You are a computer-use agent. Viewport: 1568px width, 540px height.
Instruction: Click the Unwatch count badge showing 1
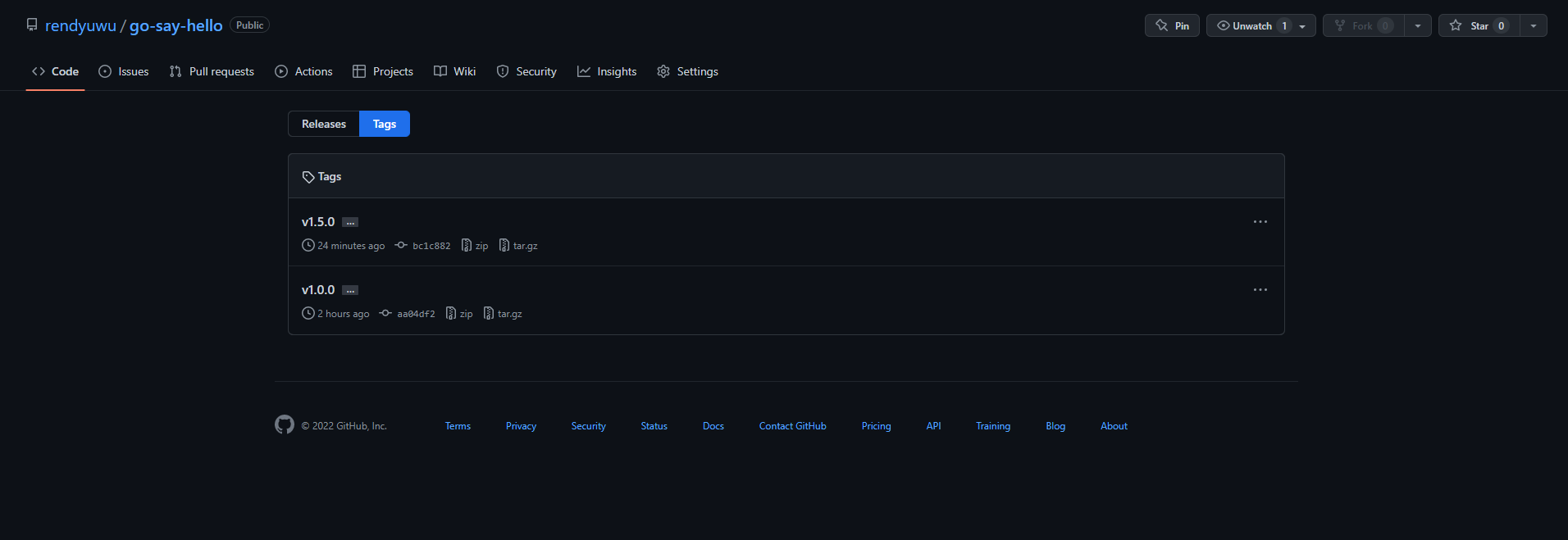[x=1284, y=25]
